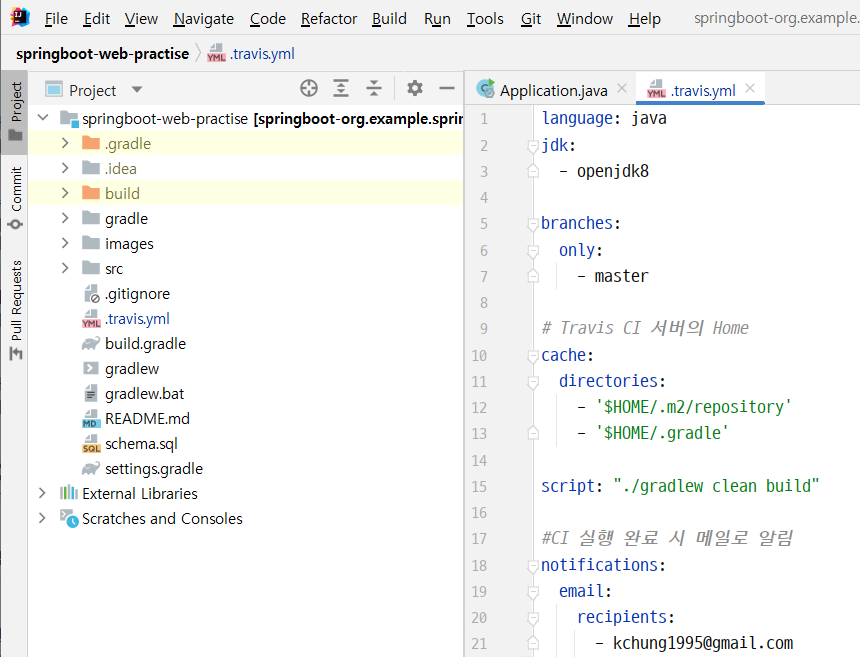The height and width of the screenshot is (657, 860).
Task: Close the .travis.yml tab
Action: [750, 88]
